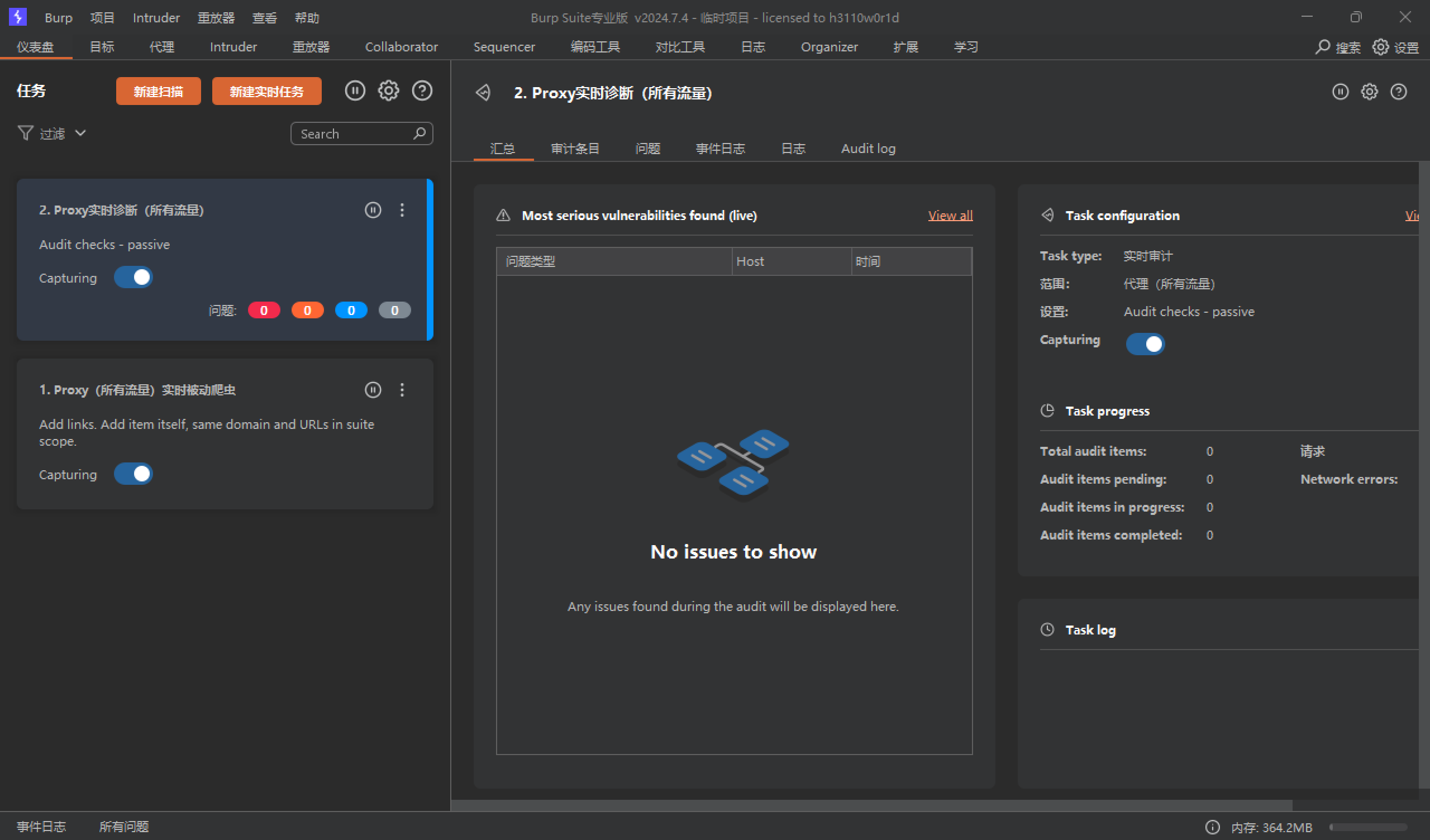The image size is (1430, 840).
Task: Click the three-dot menu icon on task 1
Action: click(x=402, y=389)
